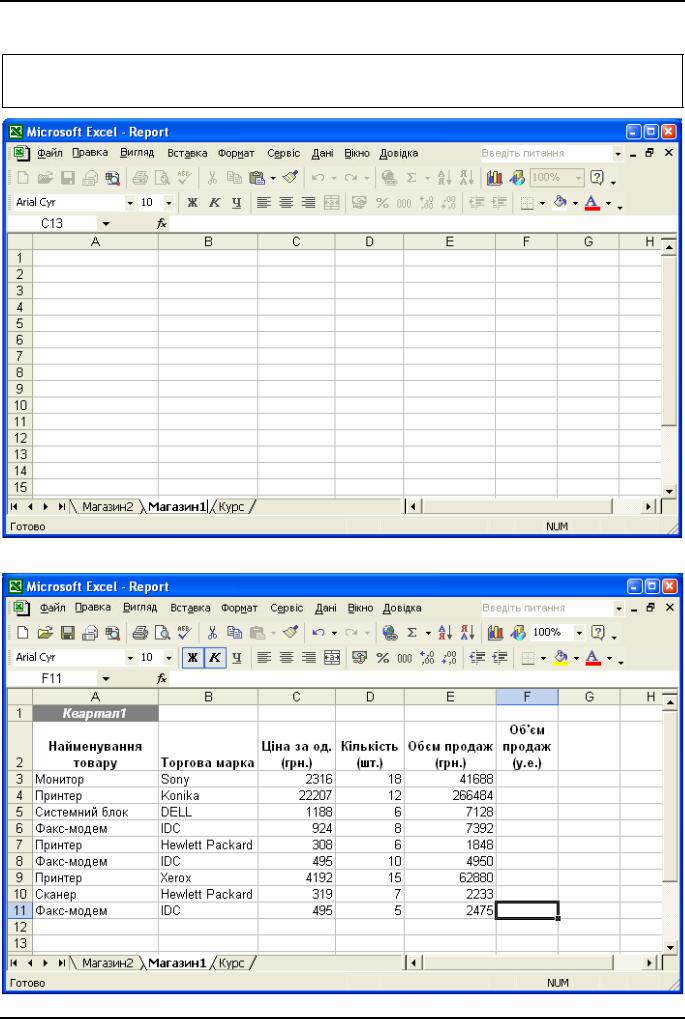Open Вставка menu in the data-sheet window
Screen dimensions: 685x1019
(x=190, y=608)
